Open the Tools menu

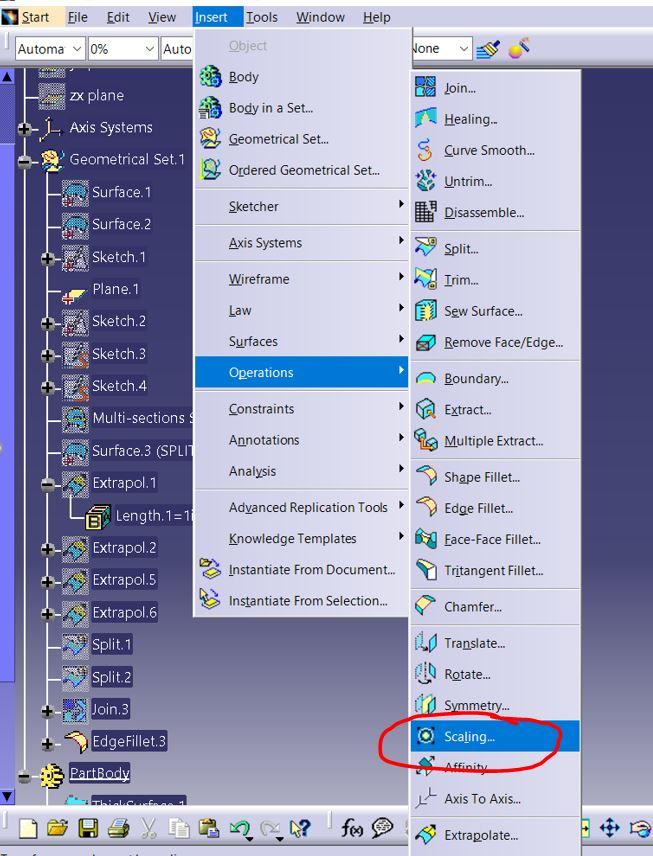point(262,17)
